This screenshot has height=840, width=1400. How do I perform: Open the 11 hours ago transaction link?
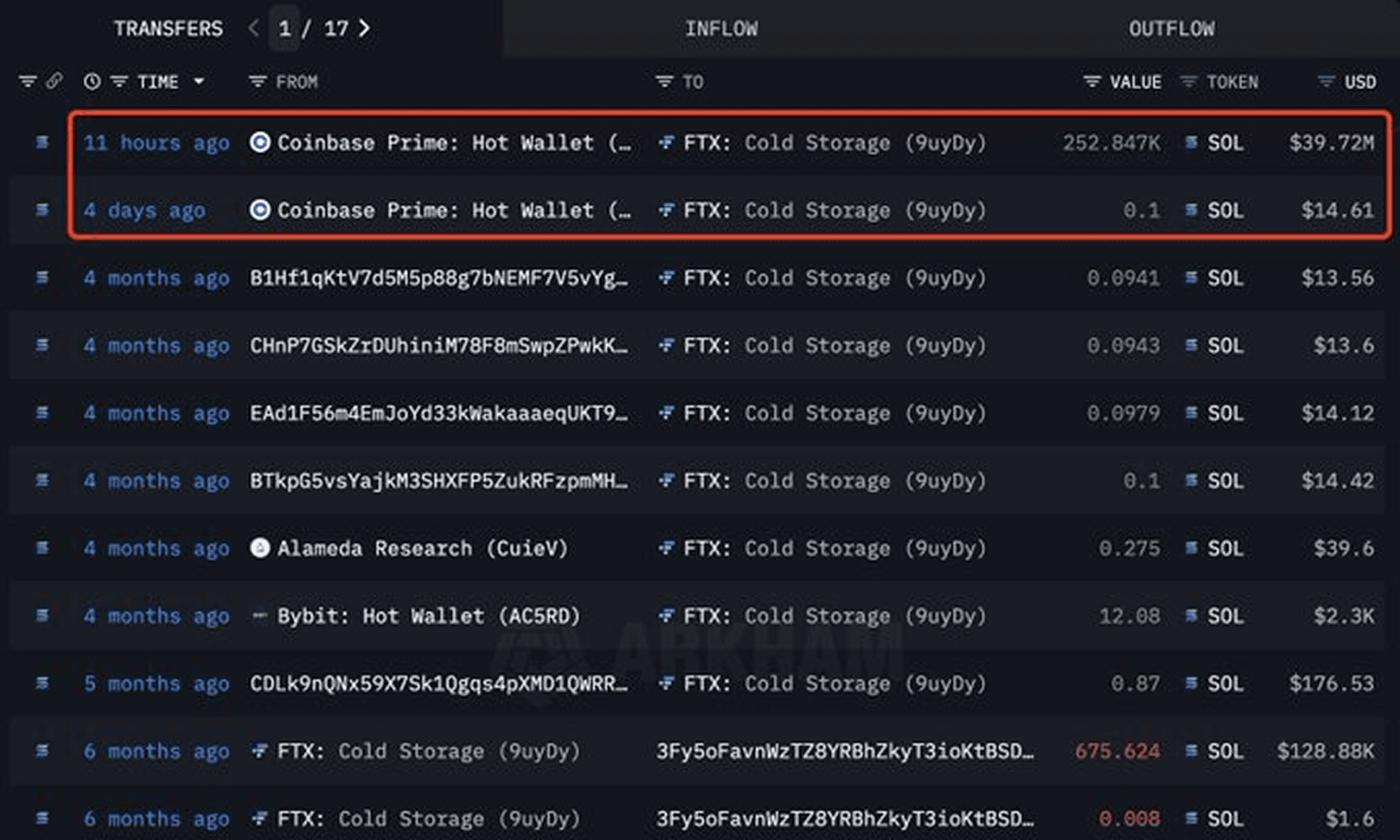(x=156, y=143)
